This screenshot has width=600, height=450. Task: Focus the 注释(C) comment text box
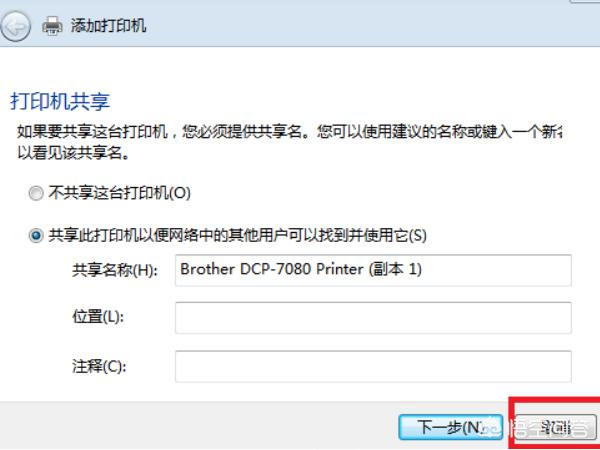coord(373,366)
